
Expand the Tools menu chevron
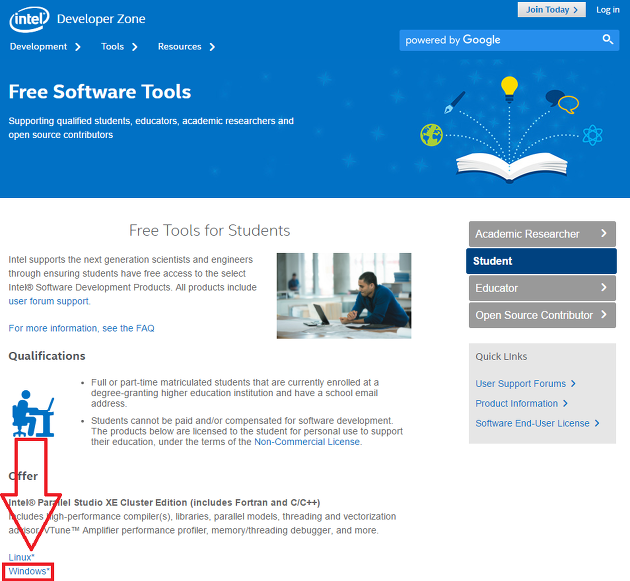point(135,47)
